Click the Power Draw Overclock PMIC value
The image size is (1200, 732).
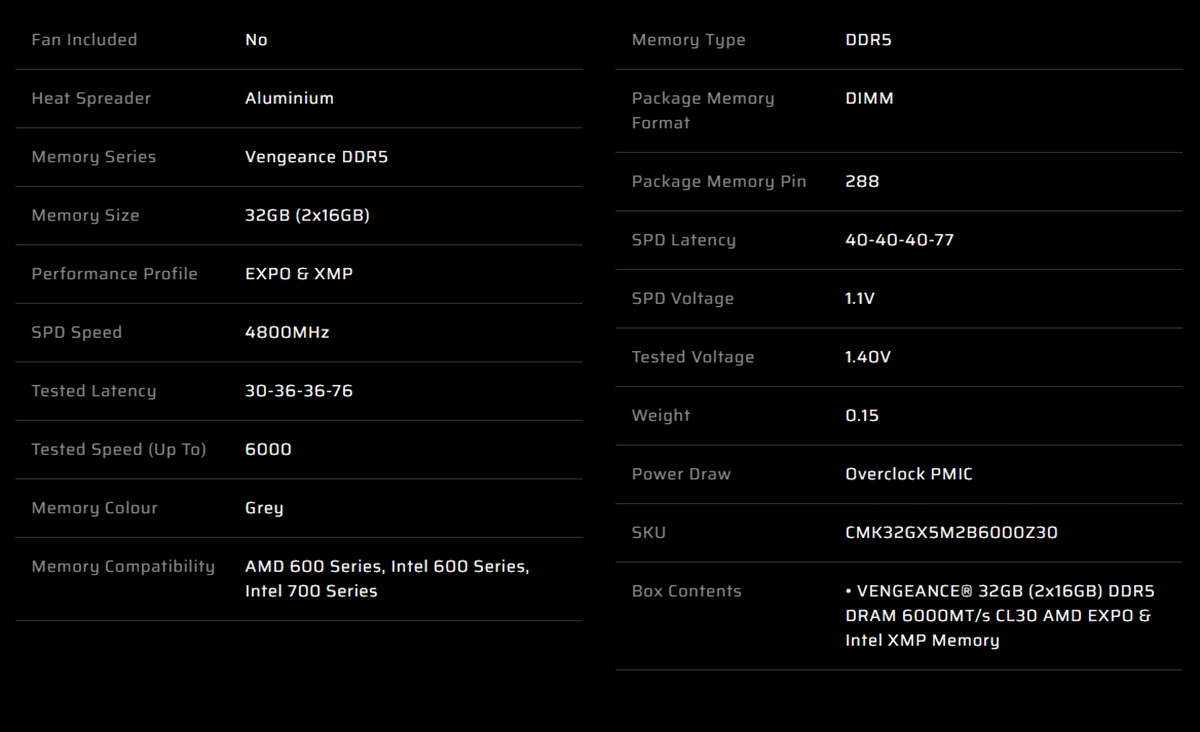(x=909, y=474)
